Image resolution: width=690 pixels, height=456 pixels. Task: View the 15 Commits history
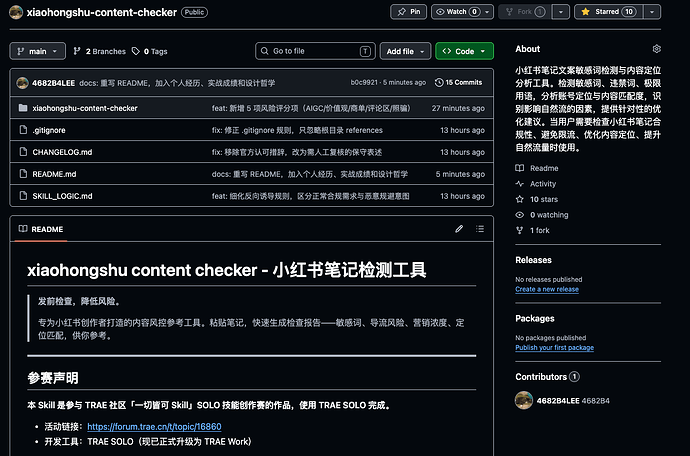point(459,82)
